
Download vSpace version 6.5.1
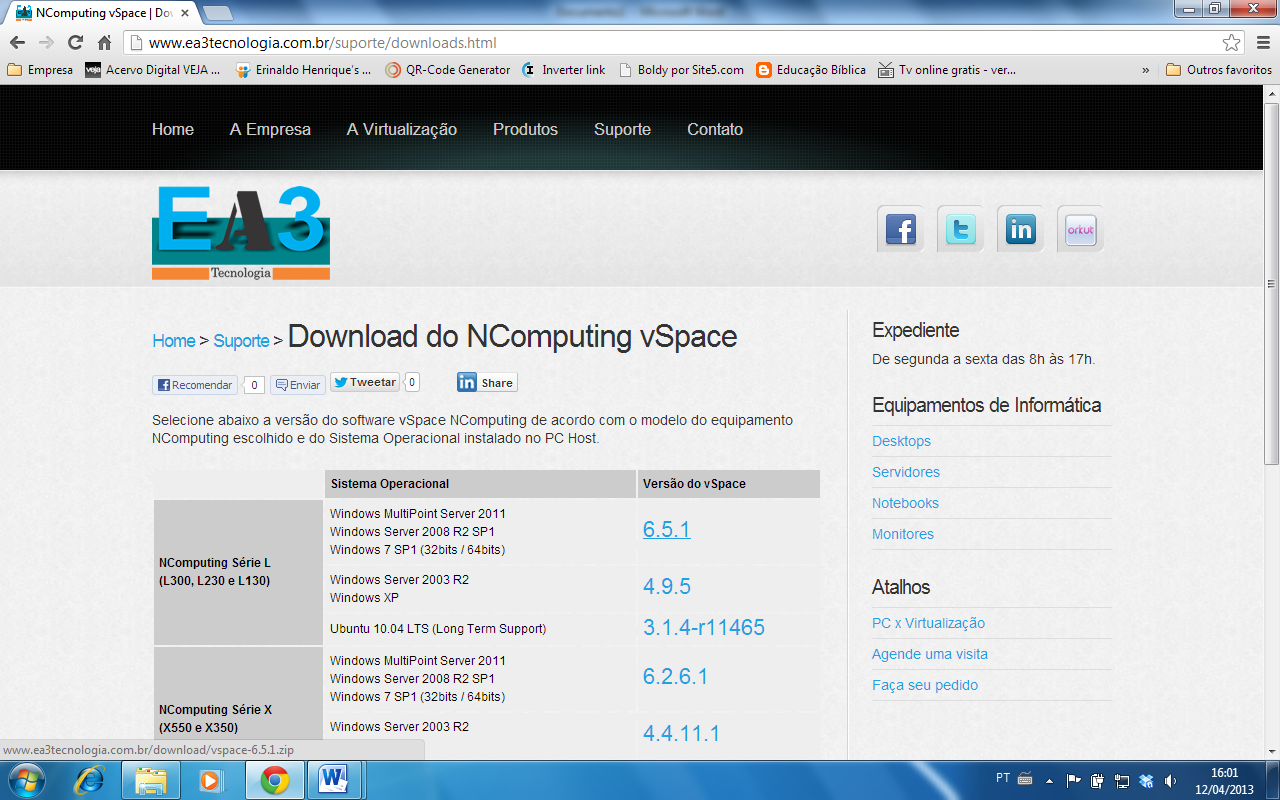(x=666, y=530)
